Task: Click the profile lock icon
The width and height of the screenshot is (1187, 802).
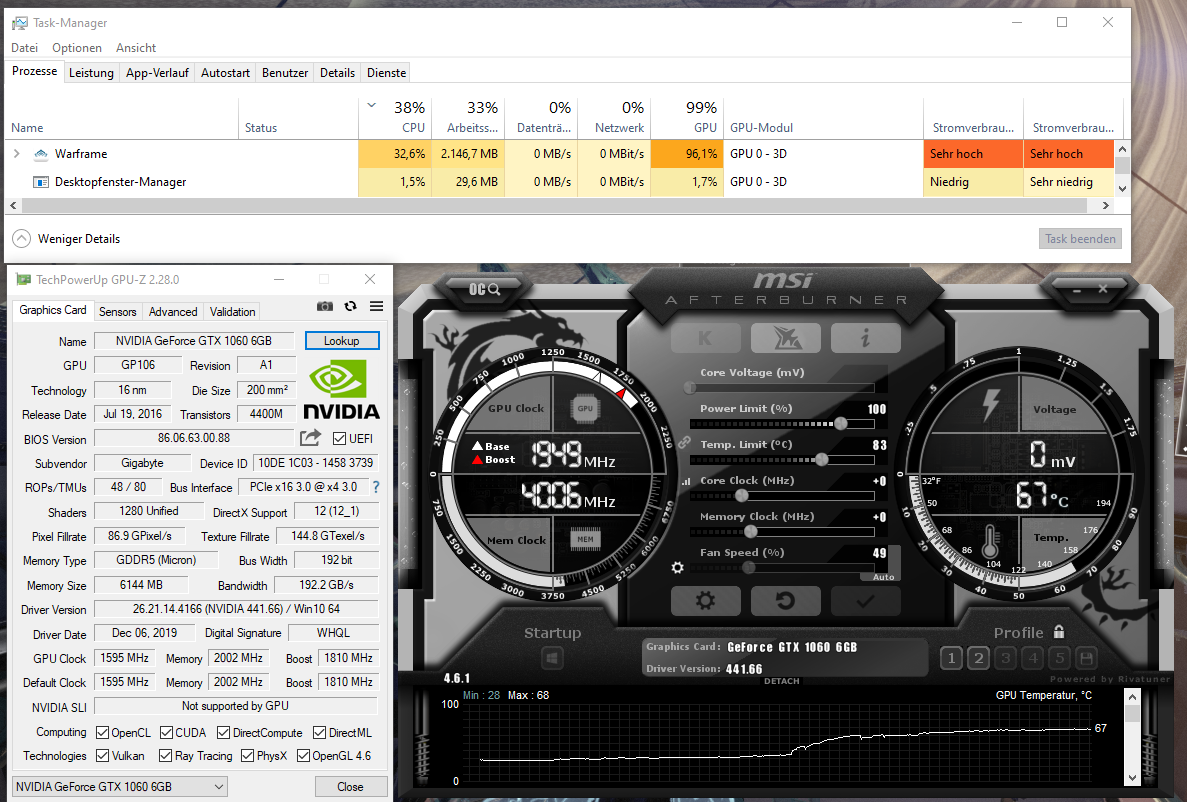Action: click(1059, 632)
